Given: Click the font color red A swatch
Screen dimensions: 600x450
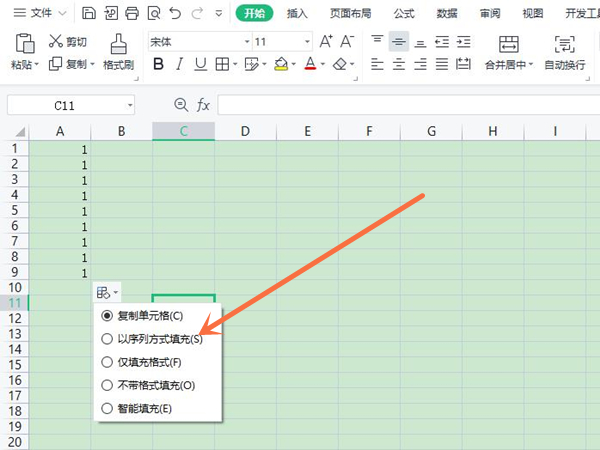Looking at the screenshot, I should [309, 64].
